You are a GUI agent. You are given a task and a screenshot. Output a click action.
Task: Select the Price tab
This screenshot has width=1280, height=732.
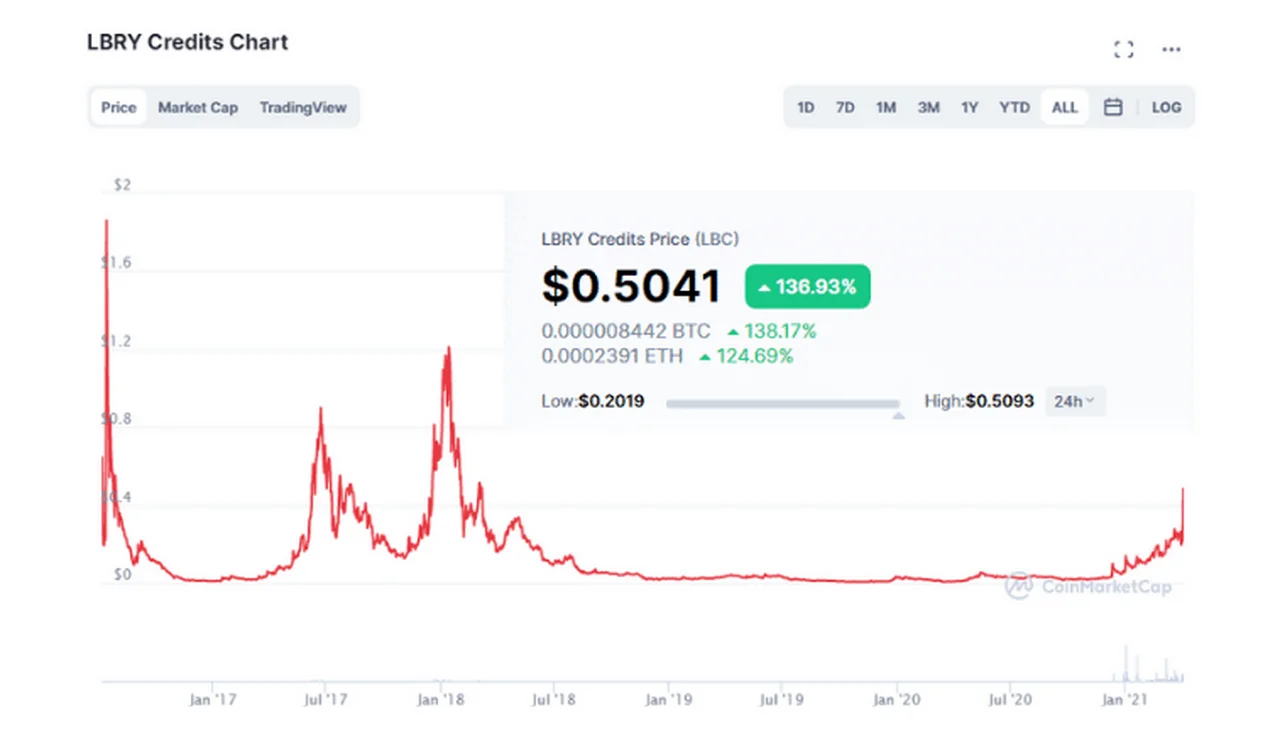point(118,107)
